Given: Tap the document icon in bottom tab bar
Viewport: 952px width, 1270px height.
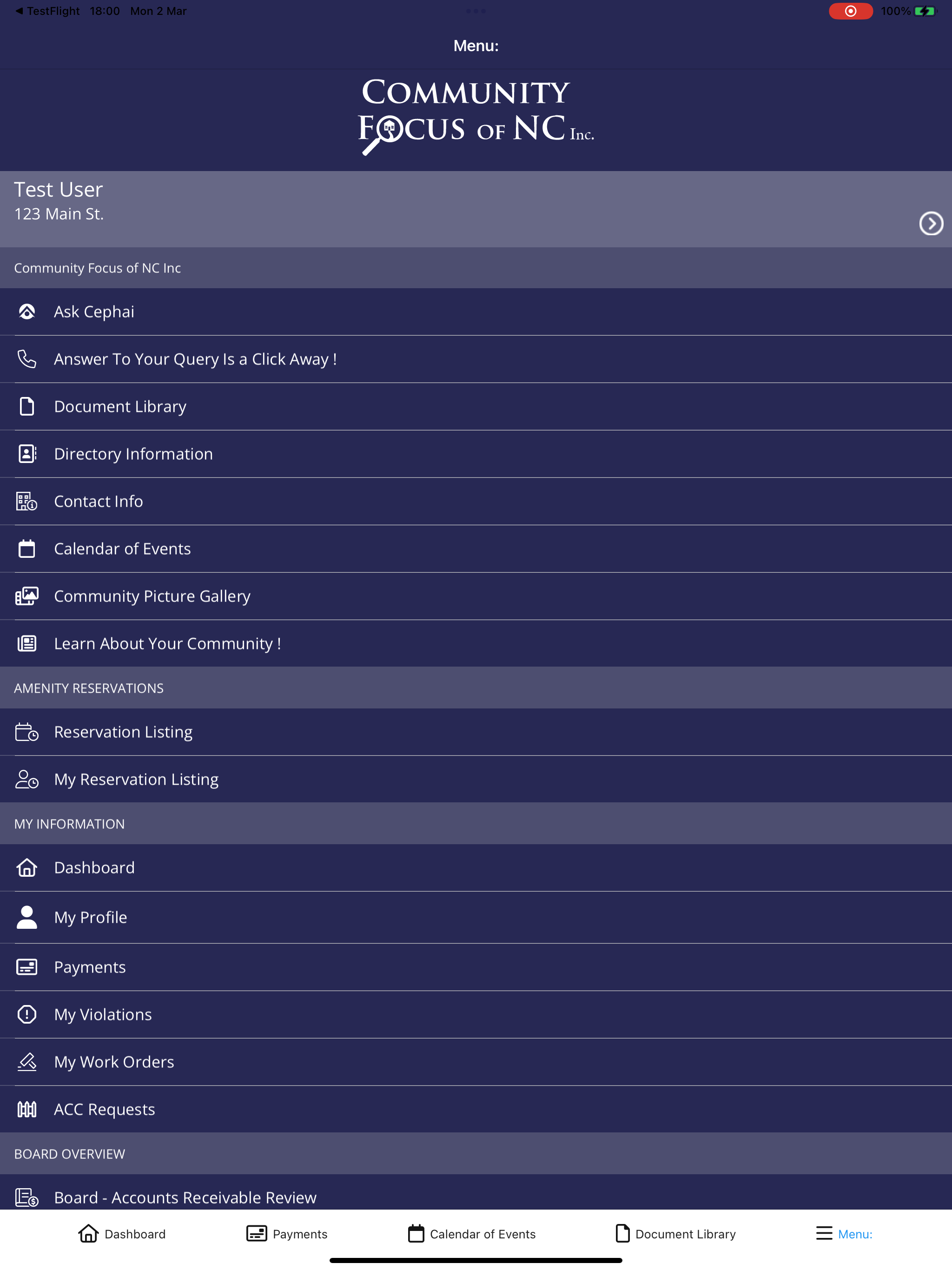Looking at the screenshot, I should click(622, 1233).
